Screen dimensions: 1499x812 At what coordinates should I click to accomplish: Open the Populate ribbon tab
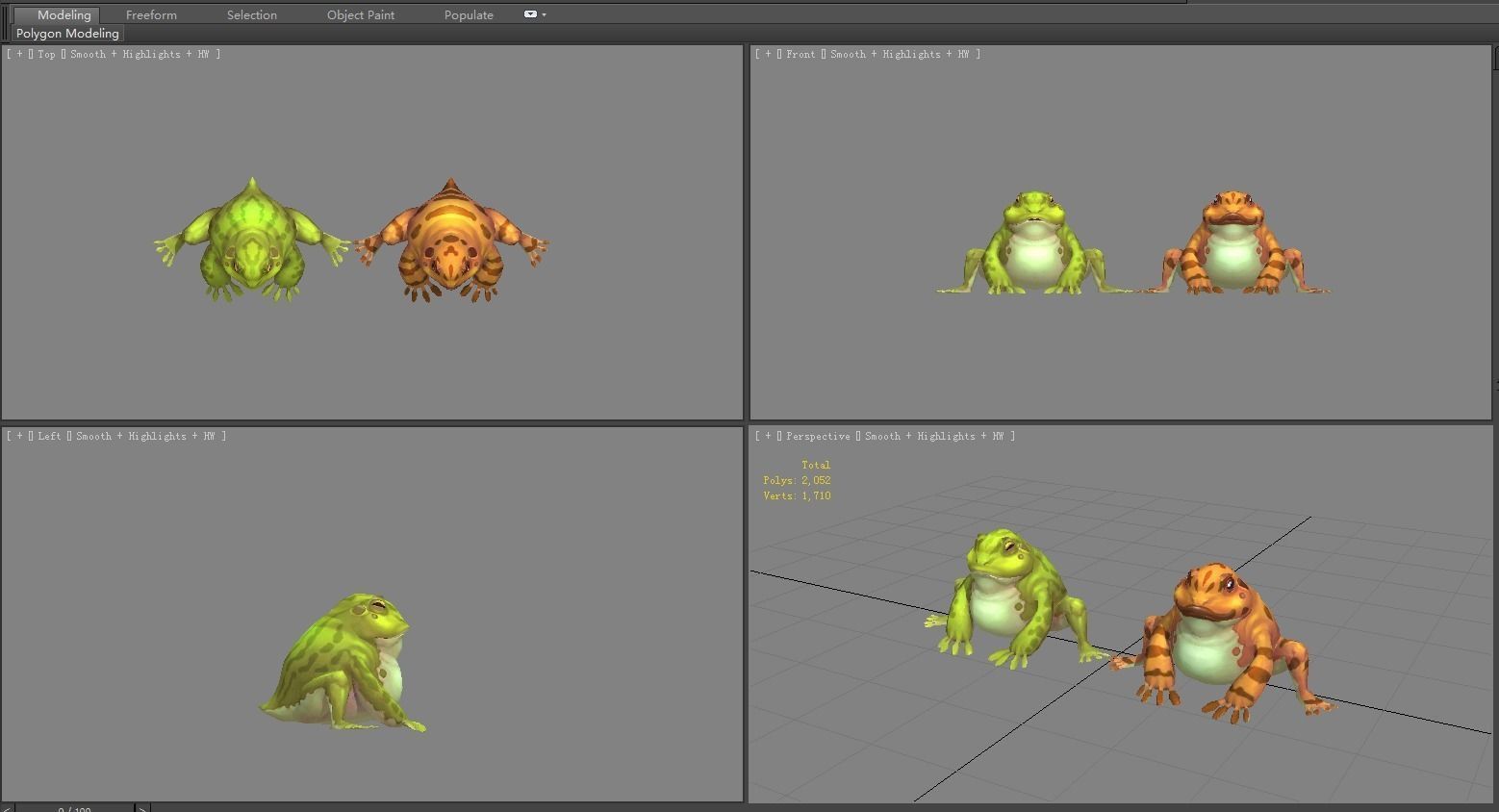[x=469, y=14]
